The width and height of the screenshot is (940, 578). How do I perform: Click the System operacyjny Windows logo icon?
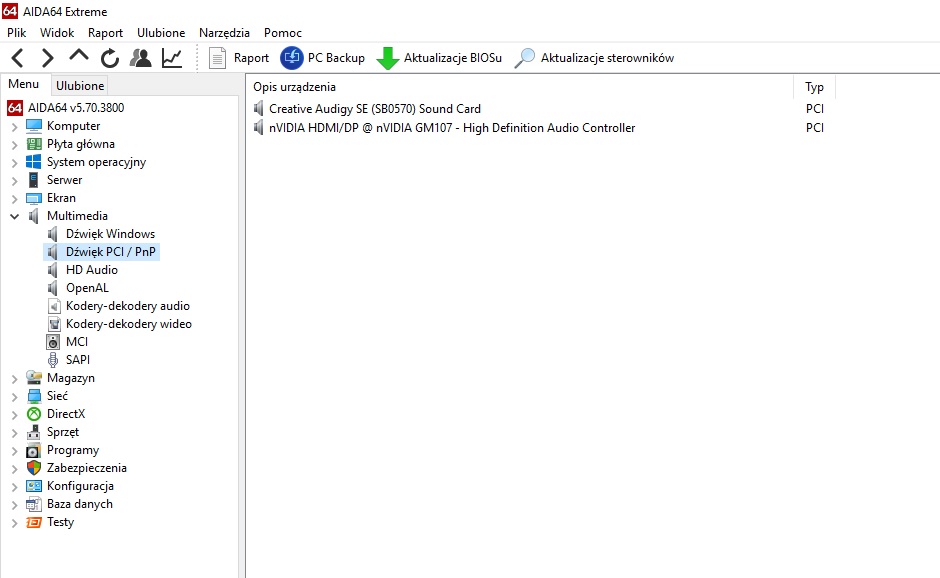click(34, 162)
